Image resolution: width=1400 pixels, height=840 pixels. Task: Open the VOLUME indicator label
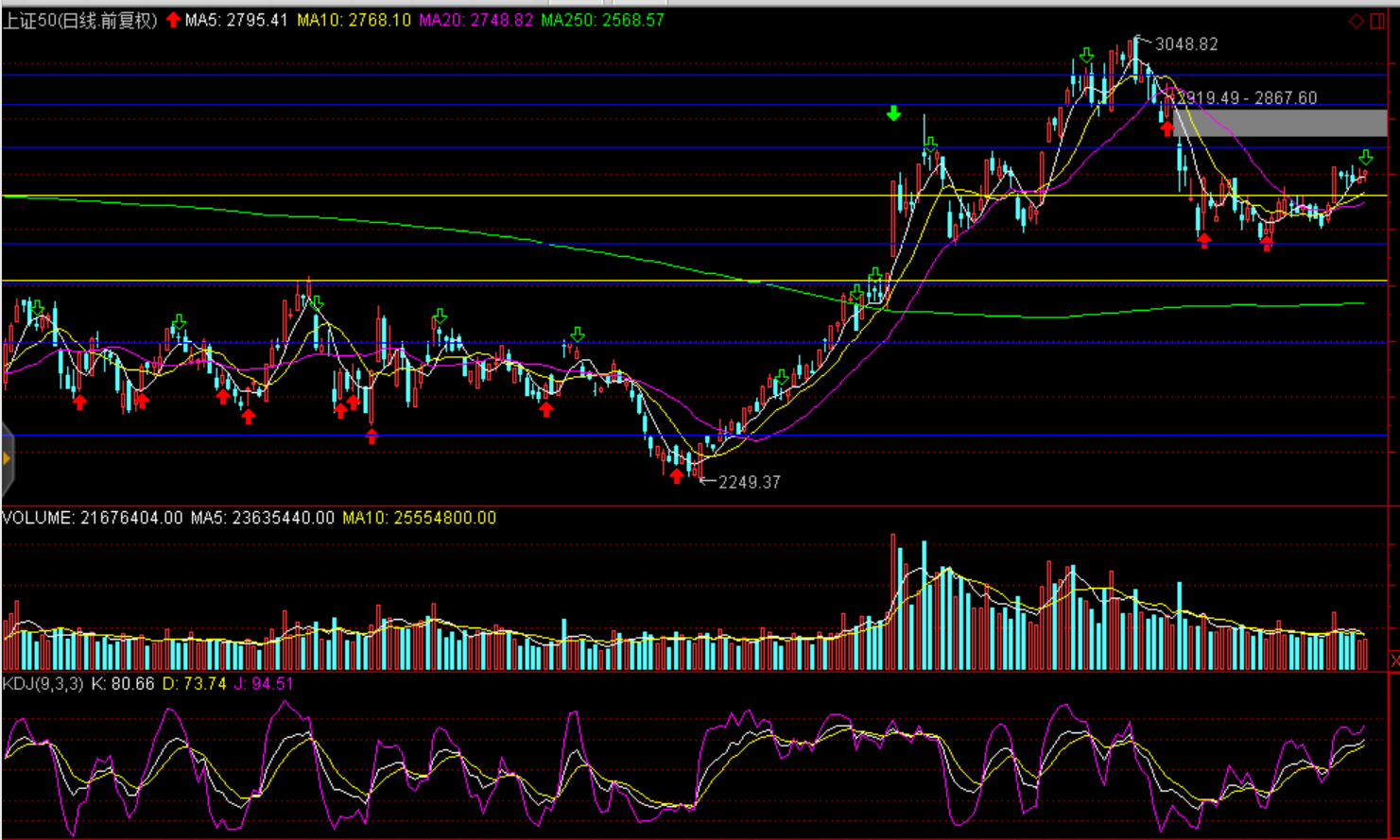[38, 518]
